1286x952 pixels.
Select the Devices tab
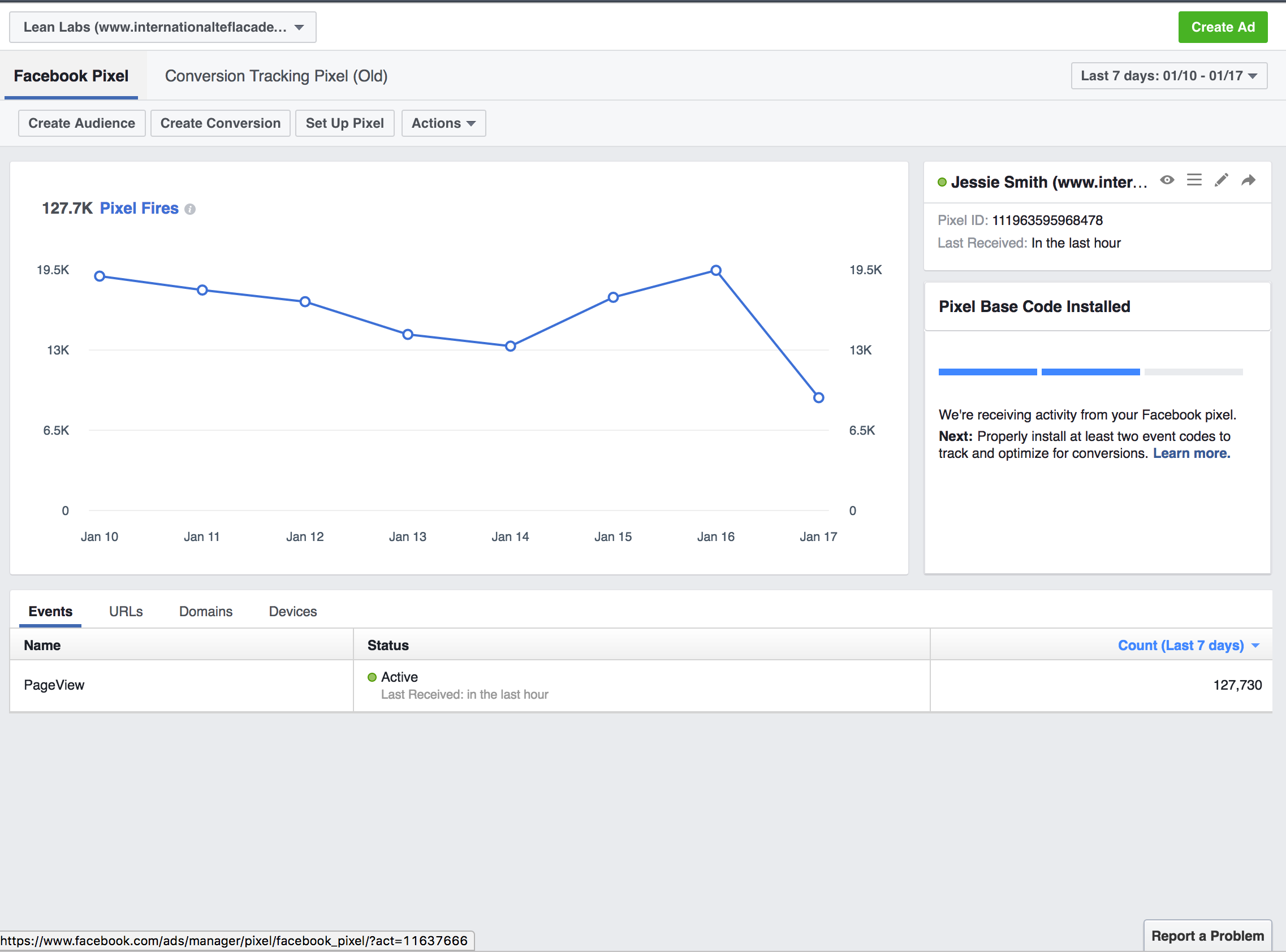point(293,612)
